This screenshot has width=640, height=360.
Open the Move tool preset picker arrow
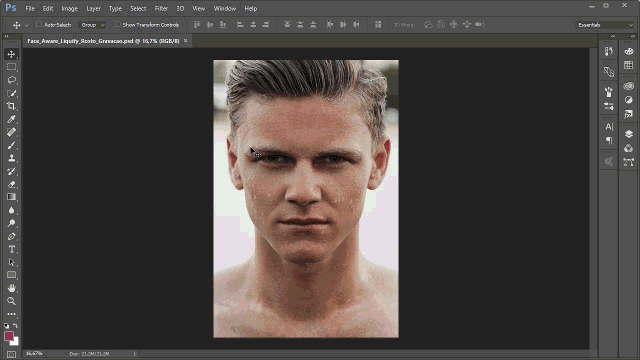tap(27, 25)
